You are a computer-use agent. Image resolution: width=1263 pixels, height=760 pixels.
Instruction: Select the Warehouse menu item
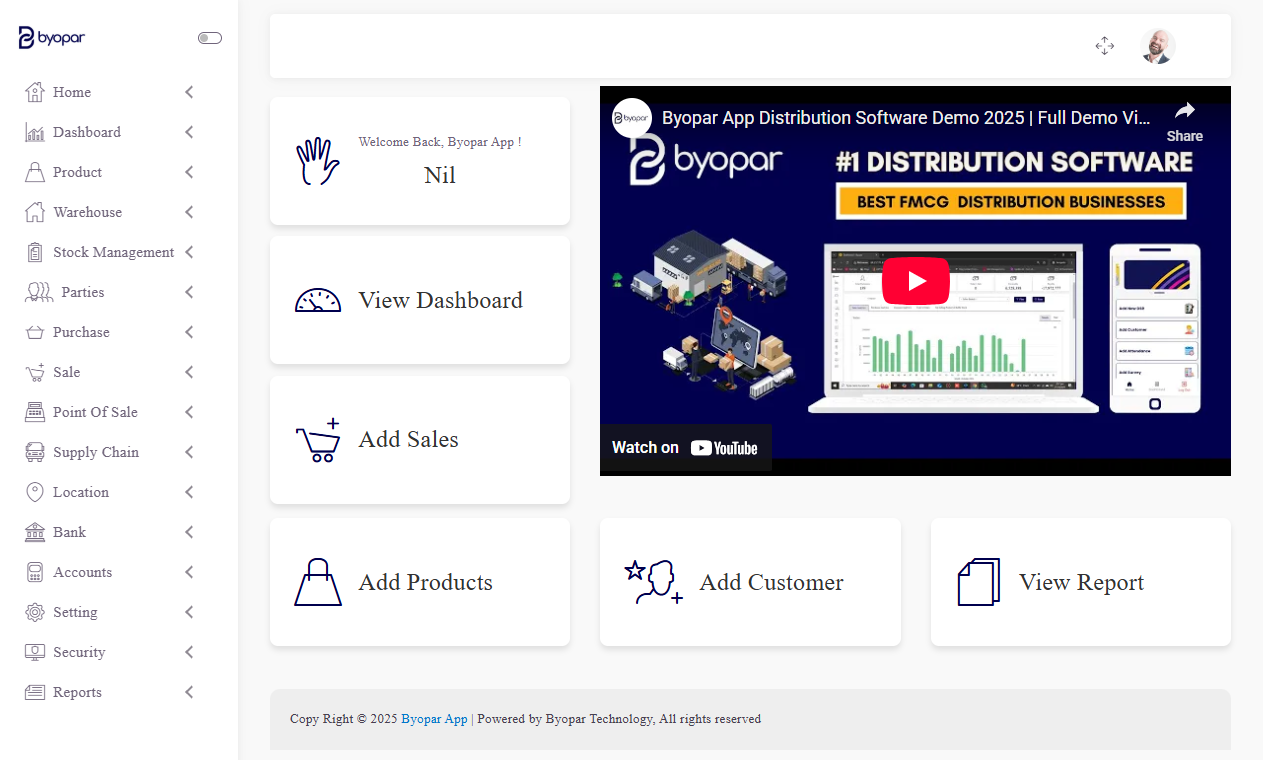coord(87,212)
